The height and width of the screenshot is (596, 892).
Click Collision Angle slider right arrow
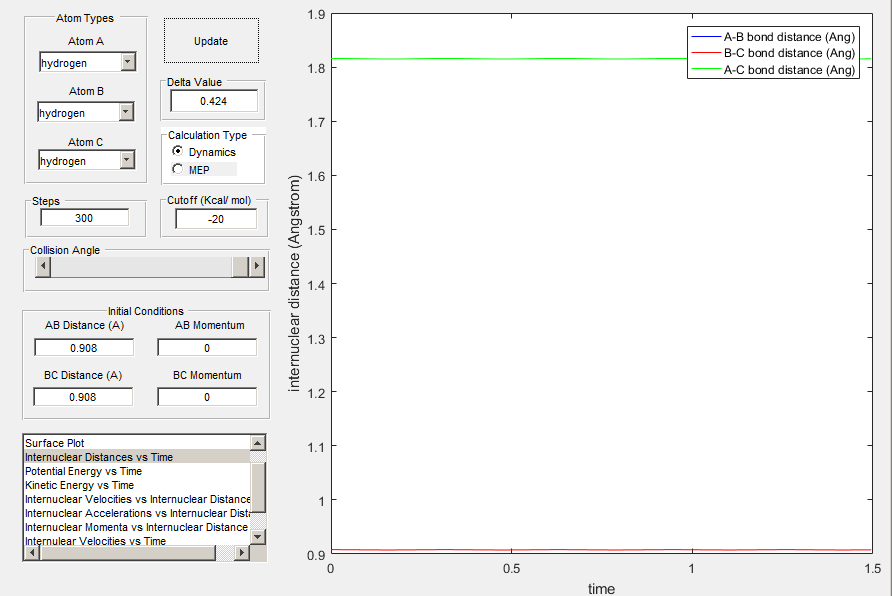(x=257, y=266)
